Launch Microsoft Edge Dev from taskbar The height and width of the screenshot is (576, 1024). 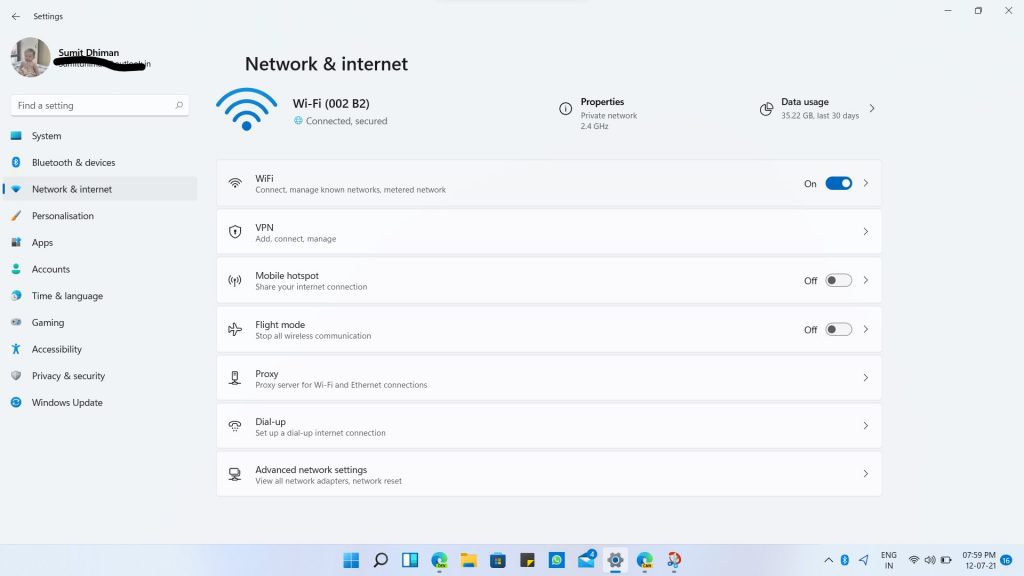(439, 560)
